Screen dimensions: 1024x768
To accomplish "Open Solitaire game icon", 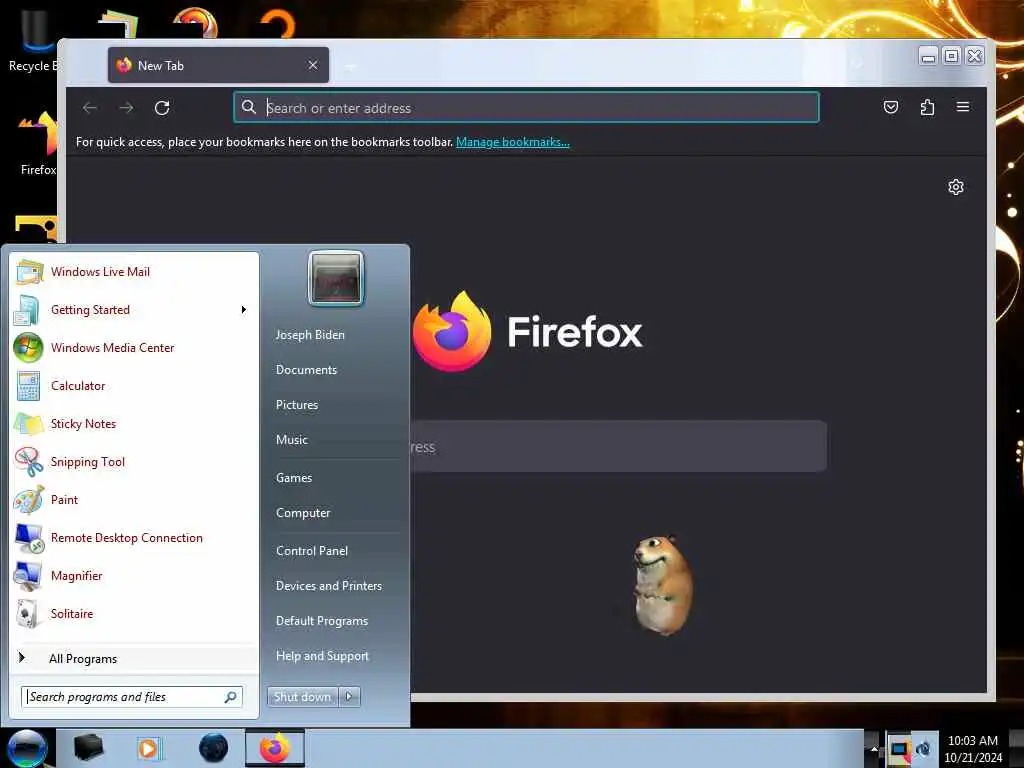I will 28,614.
